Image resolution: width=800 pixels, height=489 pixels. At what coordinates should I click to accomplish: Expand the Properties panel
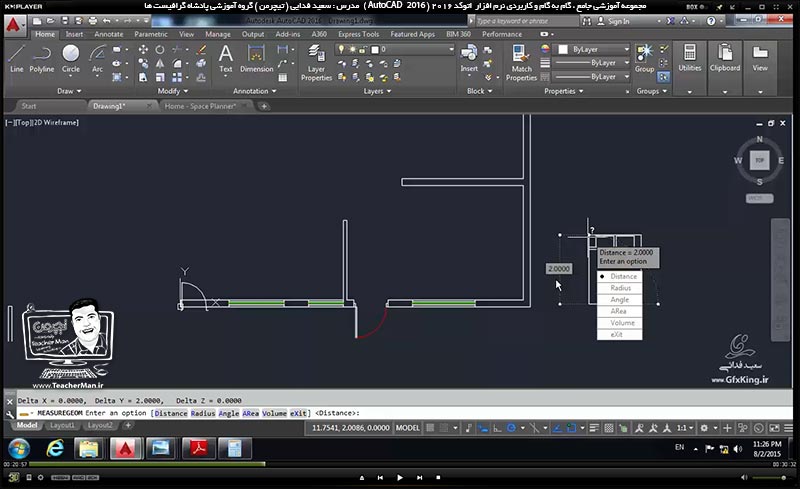564,91
